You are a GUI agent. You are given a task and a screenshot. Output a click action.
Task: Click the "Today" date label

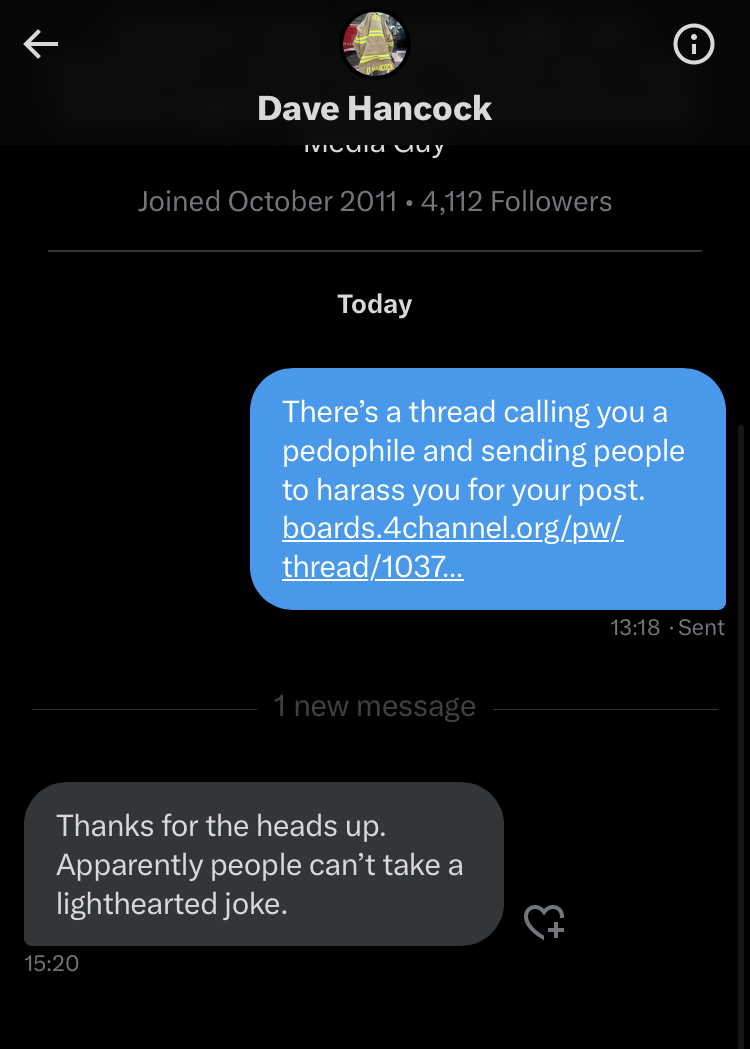pyautogui.click(x=375, y=304)
